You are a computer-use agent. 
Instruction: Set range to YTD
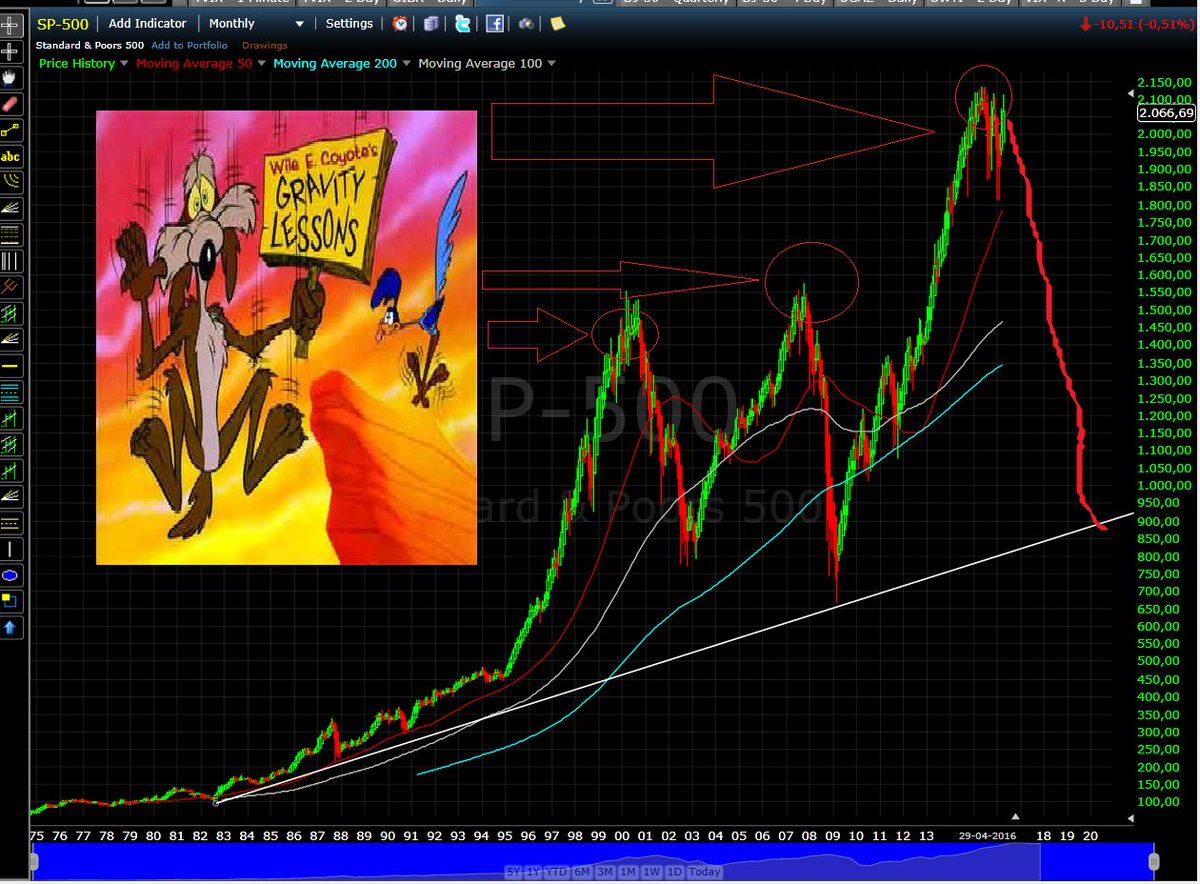(557, 872)
